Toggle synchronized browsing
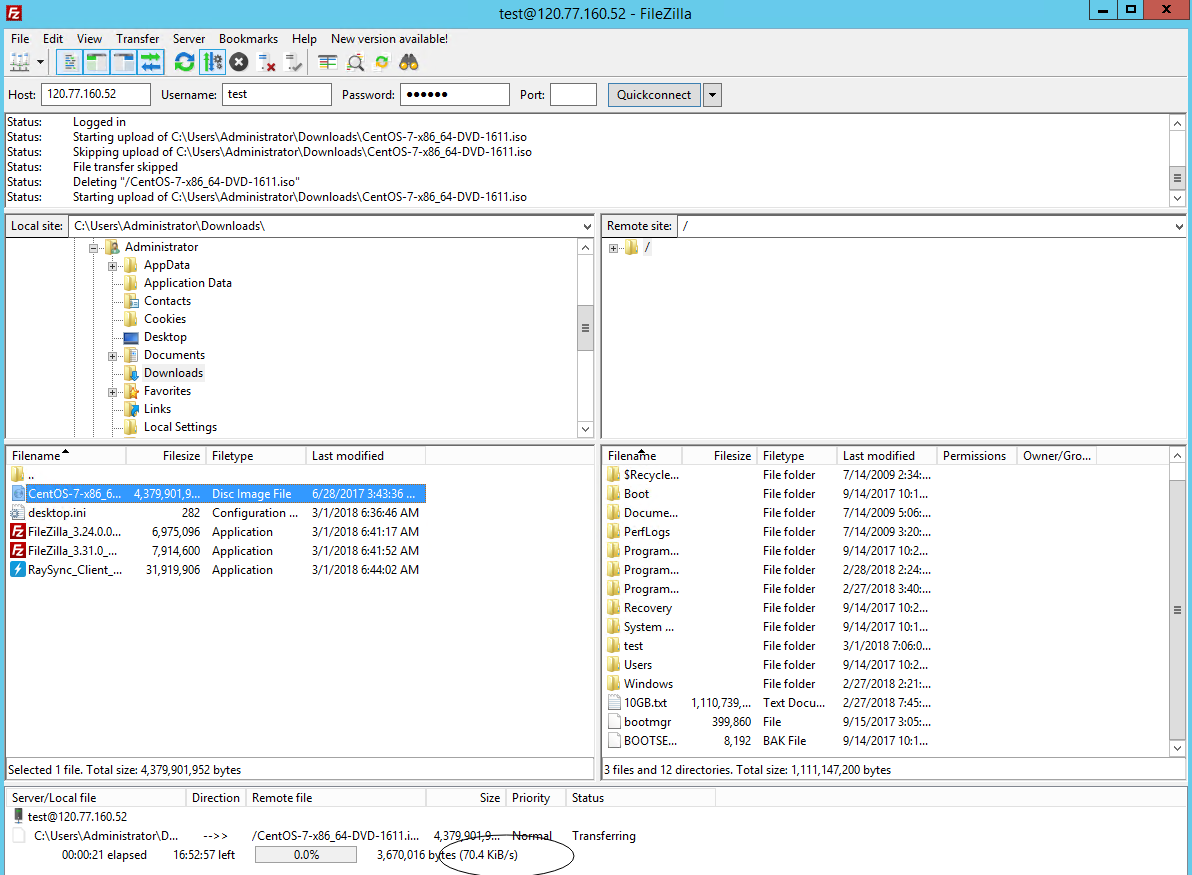Image resolution: width=1192 pixels, height=875 pixels. click(x=382, y=62)
